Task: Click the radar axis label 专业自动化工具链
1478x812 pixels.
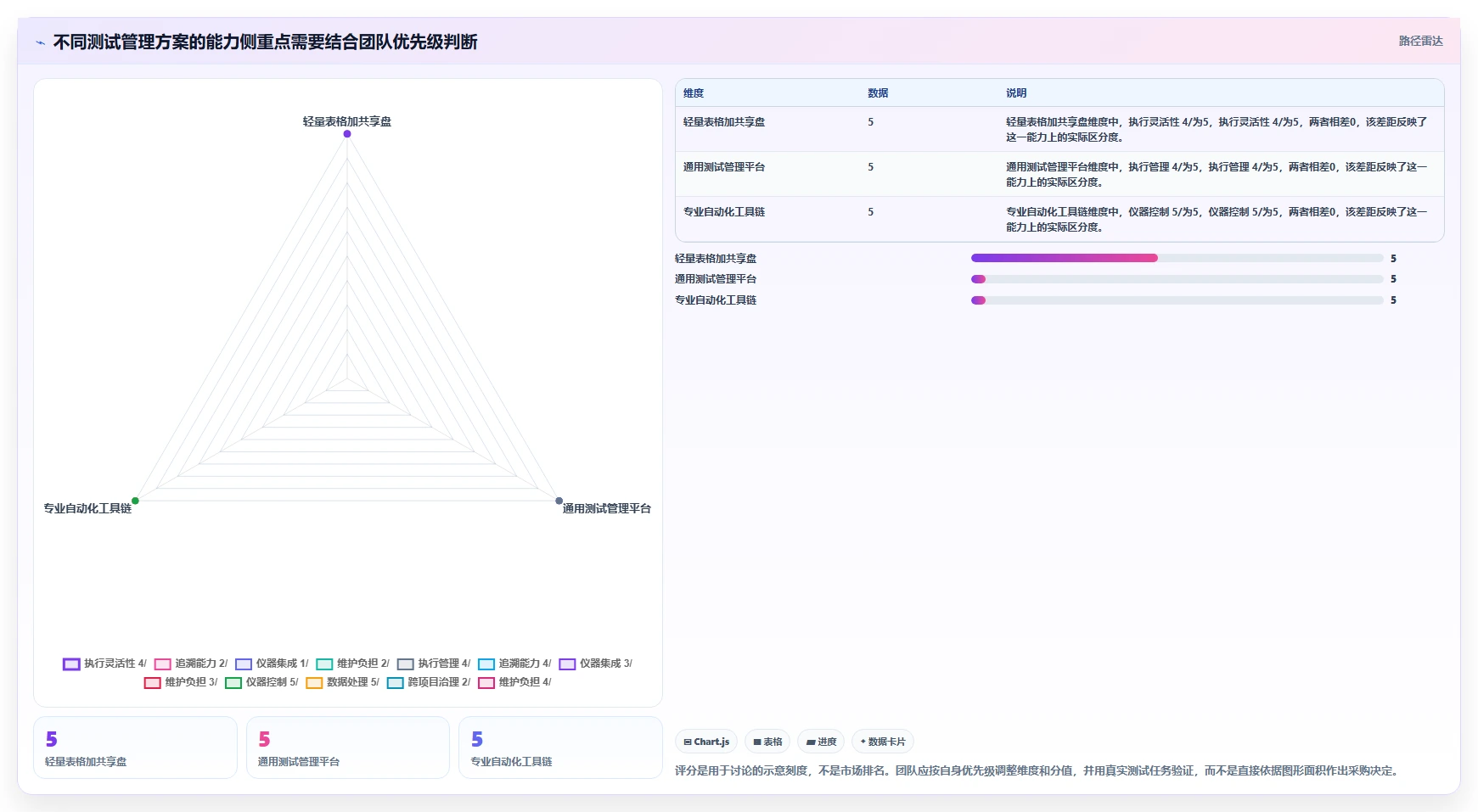Action: [x=87, y=508]
